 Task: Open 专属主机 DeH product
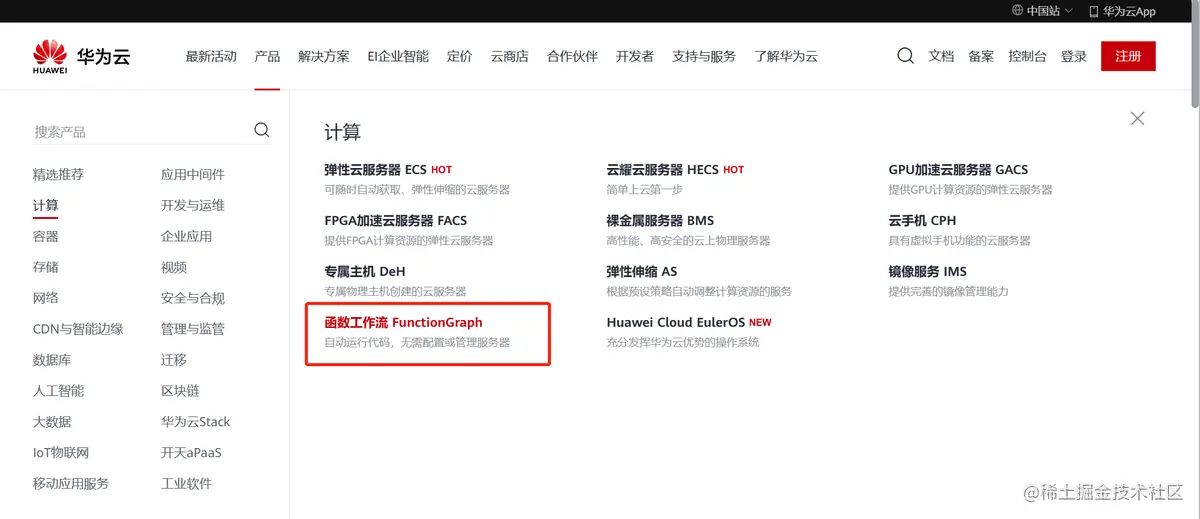click(365, 271)
